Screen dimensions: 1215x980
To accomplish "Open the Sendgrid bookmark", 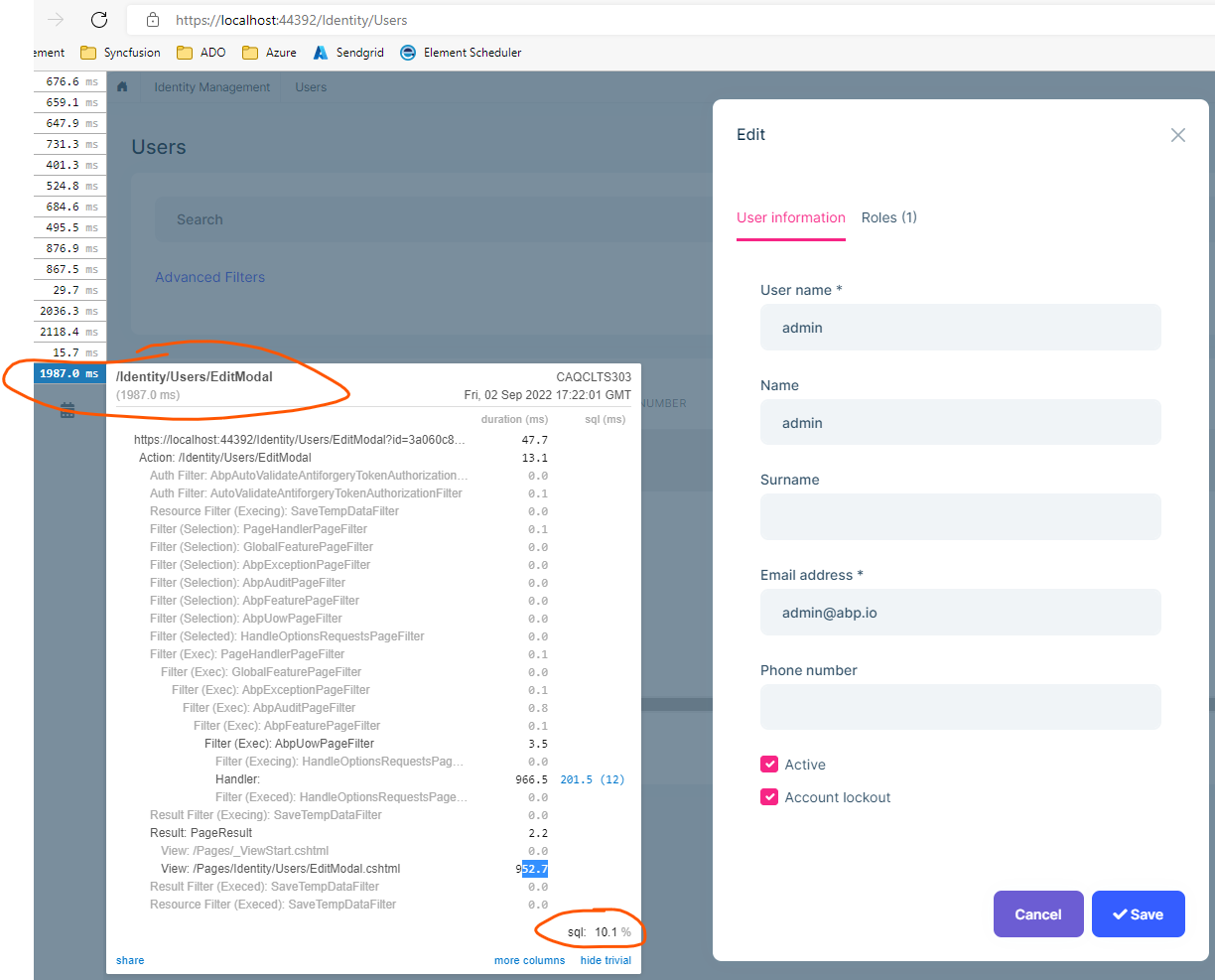I will [348, 53].
